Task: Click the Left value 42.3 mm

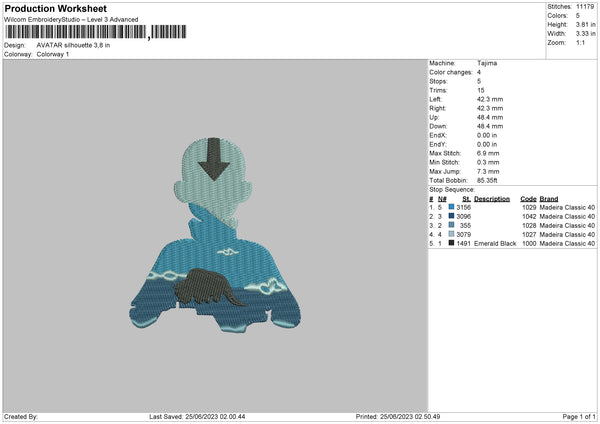Action: tap(490, 99)
